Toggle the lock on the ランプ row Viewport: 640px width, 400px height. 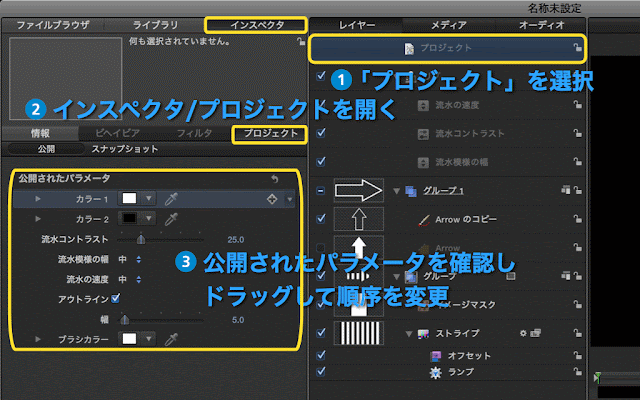(x=578, y=371)
